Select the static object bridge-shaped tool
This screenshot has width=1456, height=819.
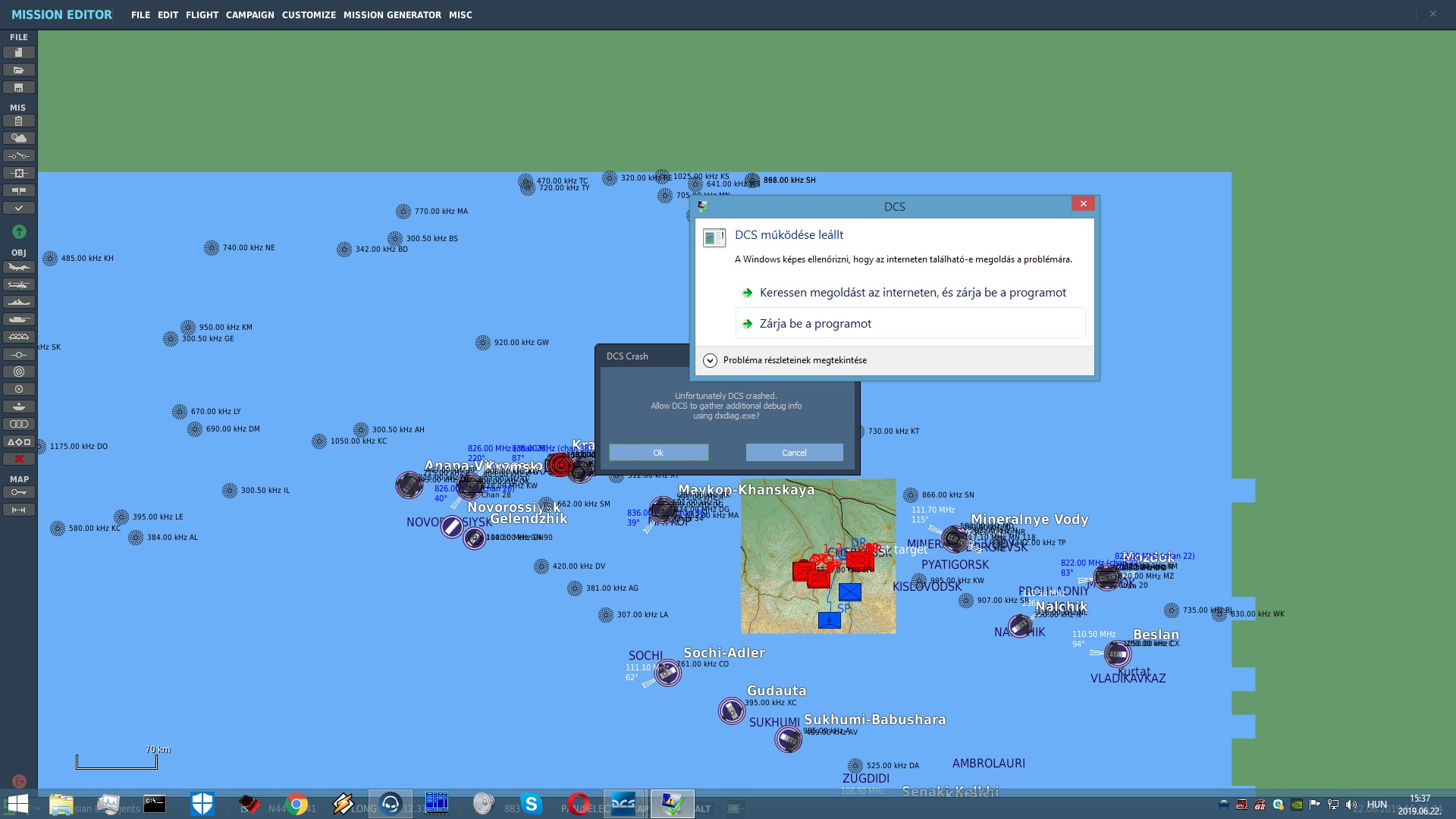pyautogui.click(x=19, y=337)
